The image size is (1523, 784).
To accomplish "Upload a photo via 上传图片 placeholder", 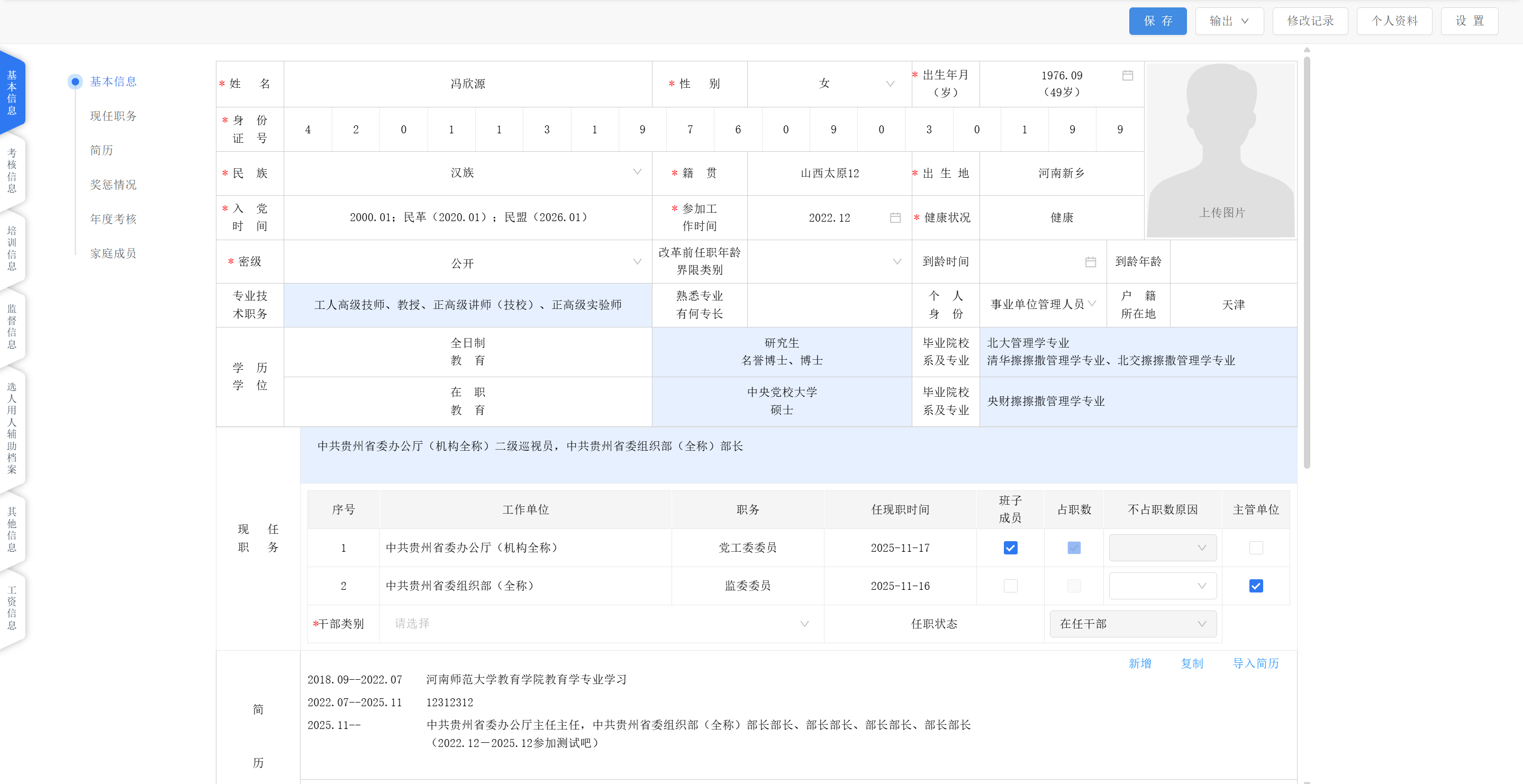I will [x=1221, y=150].
